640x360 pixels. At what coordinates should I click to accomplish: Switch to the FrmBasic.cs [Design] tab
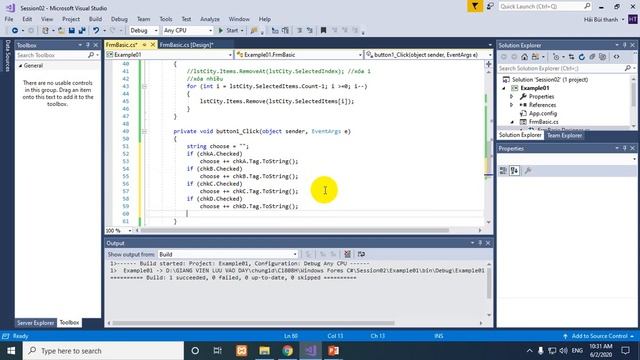coord(187,45)
